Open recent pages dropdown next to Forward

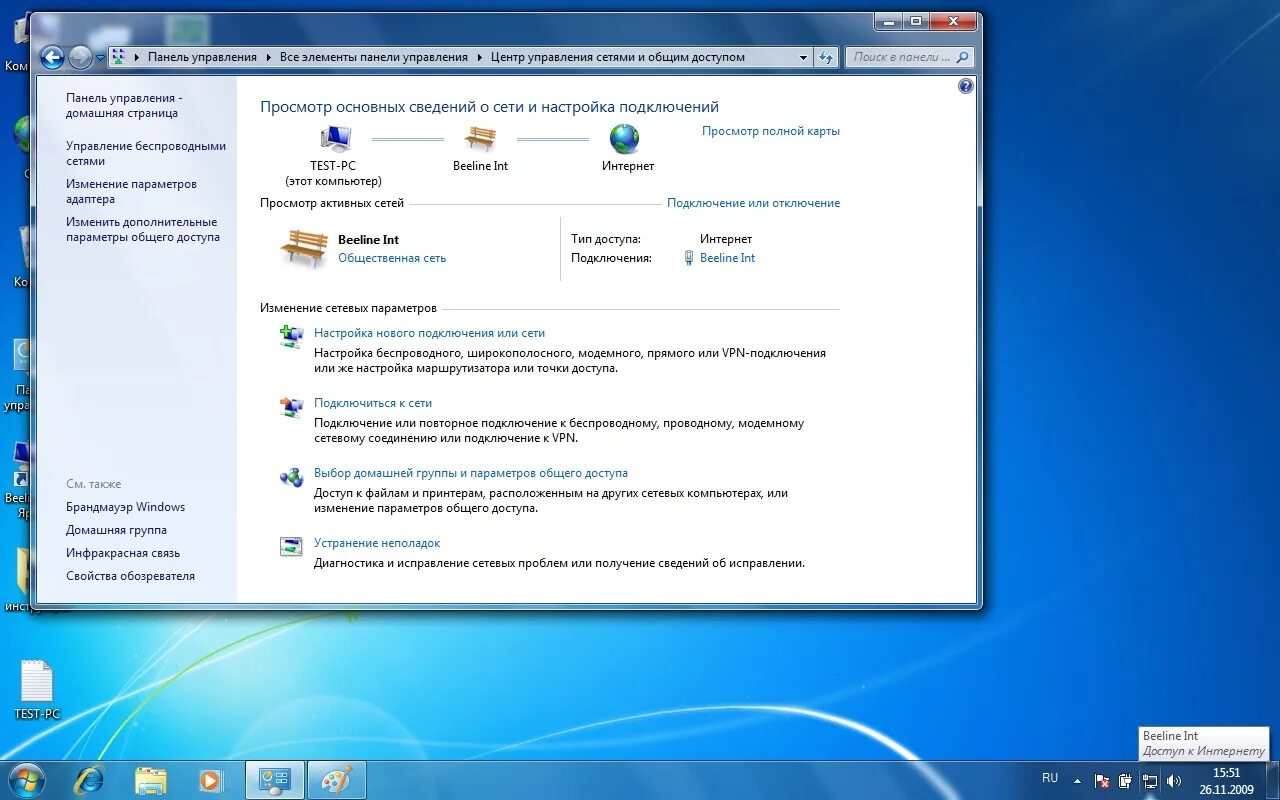pyautogui.click(x=100, y=58)
